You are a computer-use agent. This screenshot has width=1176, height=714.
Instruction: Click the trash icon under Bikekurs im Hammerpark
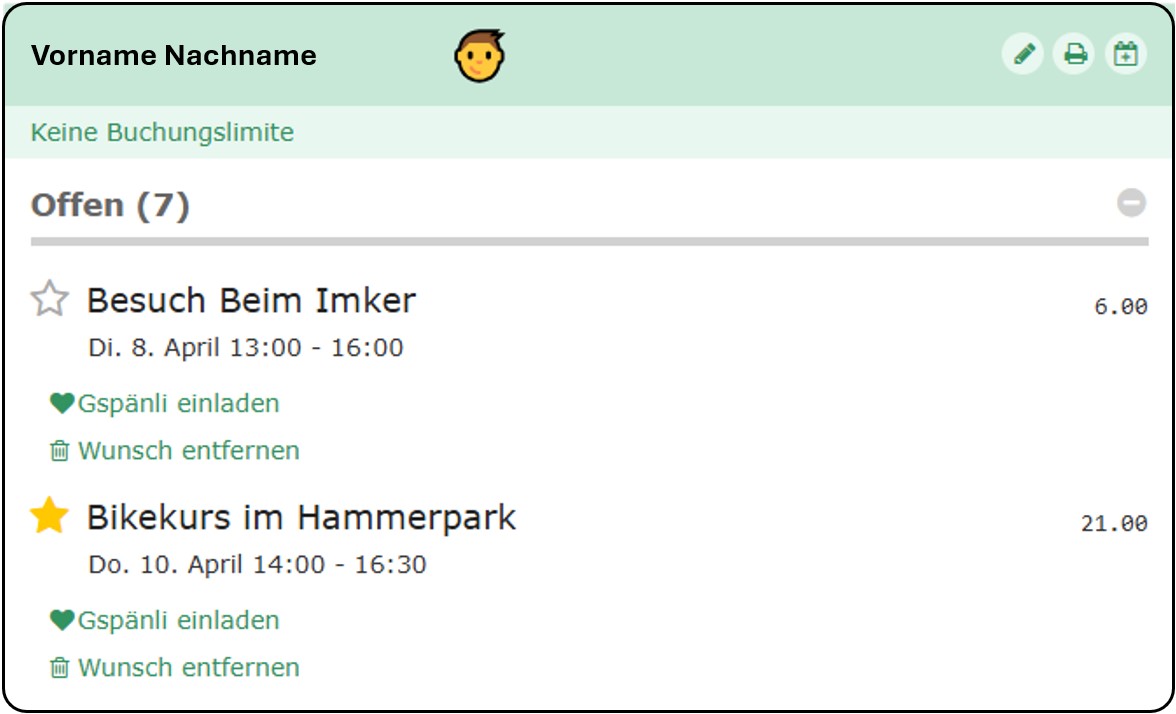pos(59,668)
